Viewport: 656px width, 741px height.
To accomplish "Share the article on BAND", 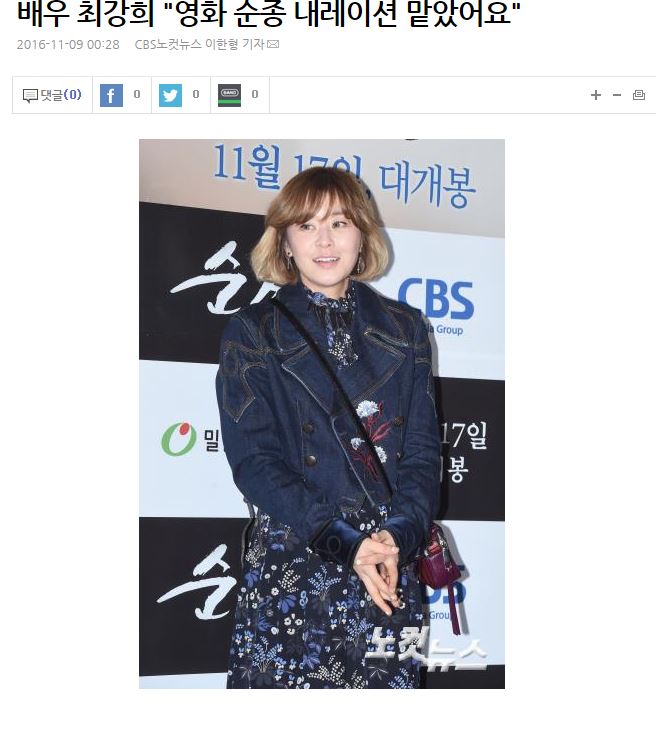I will tap(229, 95).
